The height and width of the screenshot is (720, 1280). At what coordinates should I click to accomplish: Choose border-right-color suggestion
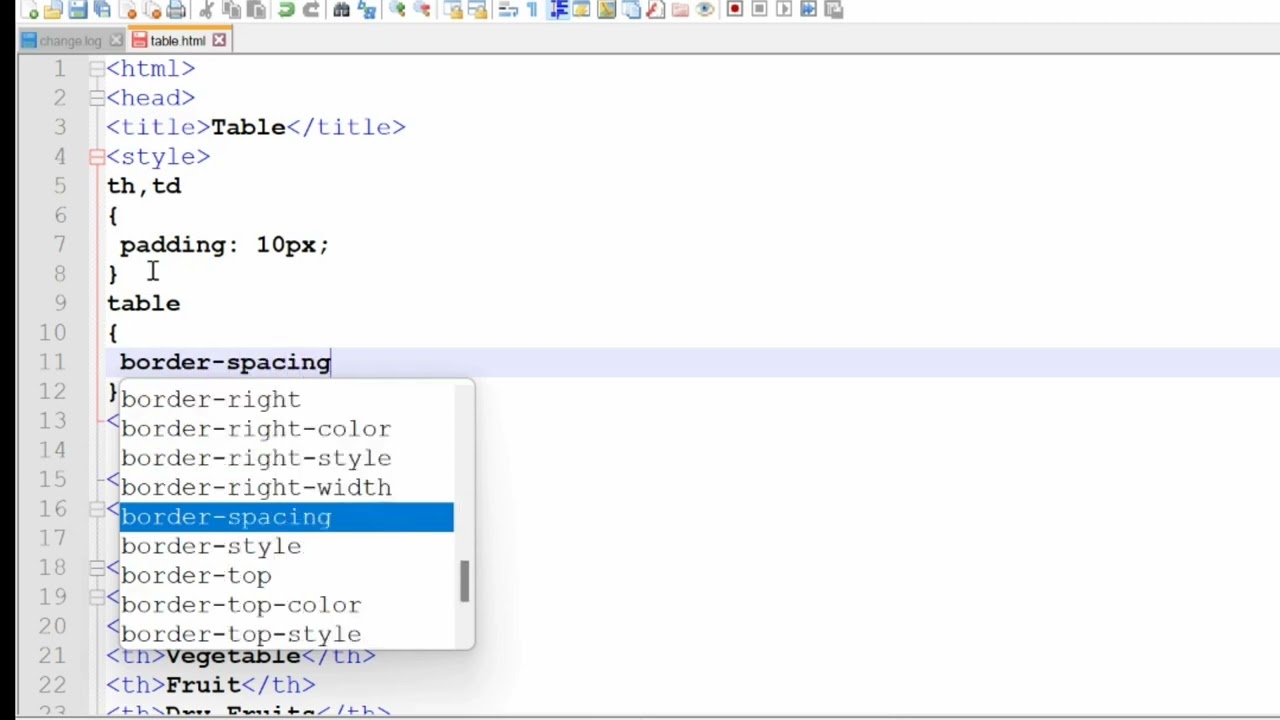point(287,429)
